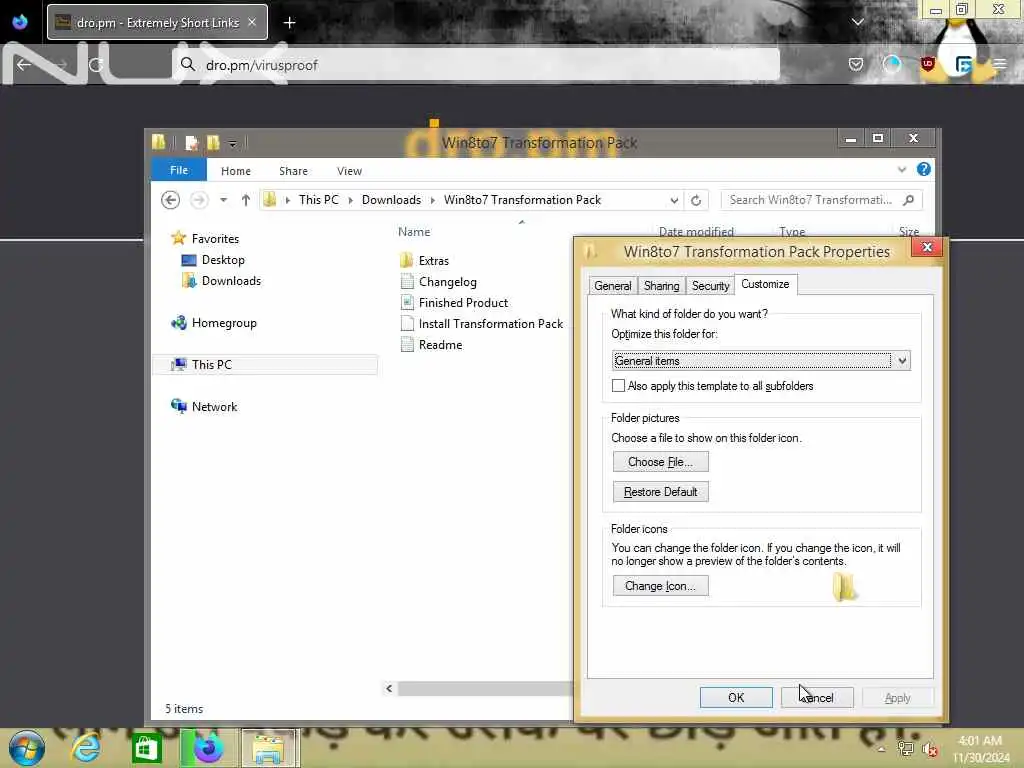This screenshot has height=768, width=1024.
Task: Switch to Firefox in the taskbar
Action: tap(208, 748)
